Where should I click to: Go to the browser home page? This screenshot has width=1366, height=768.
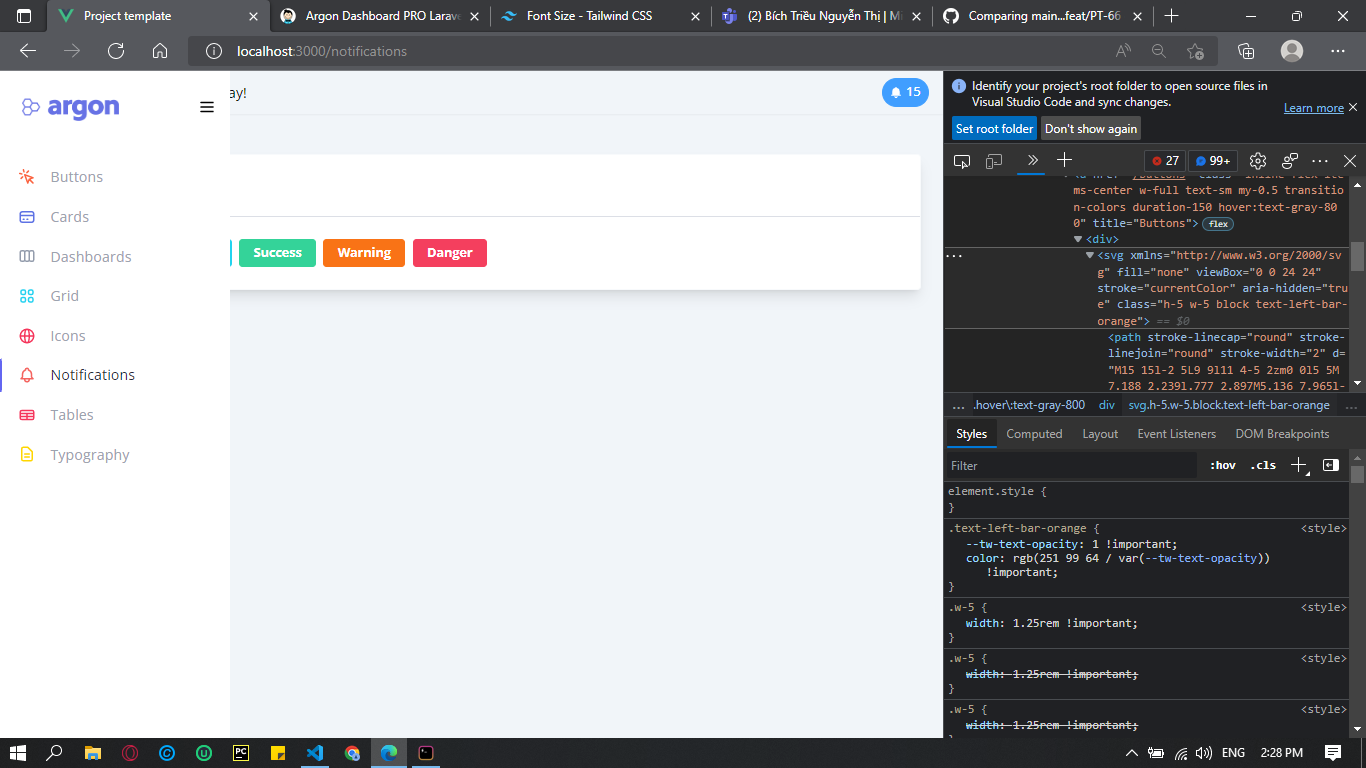(x=160, y=51)
